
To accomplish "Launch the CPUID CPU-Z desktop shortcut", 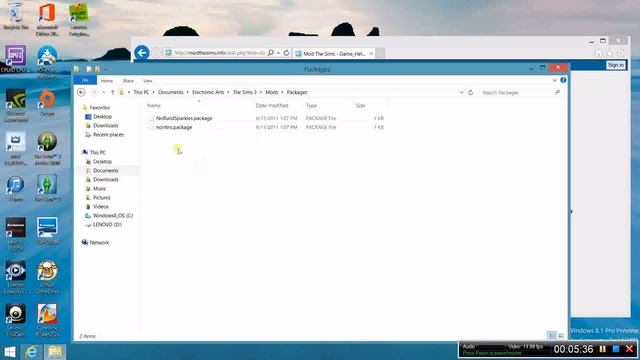I will coord(16,59).
